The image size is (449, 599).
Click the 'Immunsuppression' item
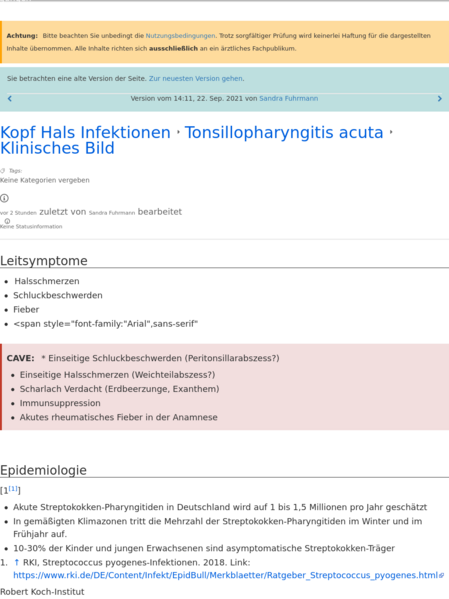point(60,403)
